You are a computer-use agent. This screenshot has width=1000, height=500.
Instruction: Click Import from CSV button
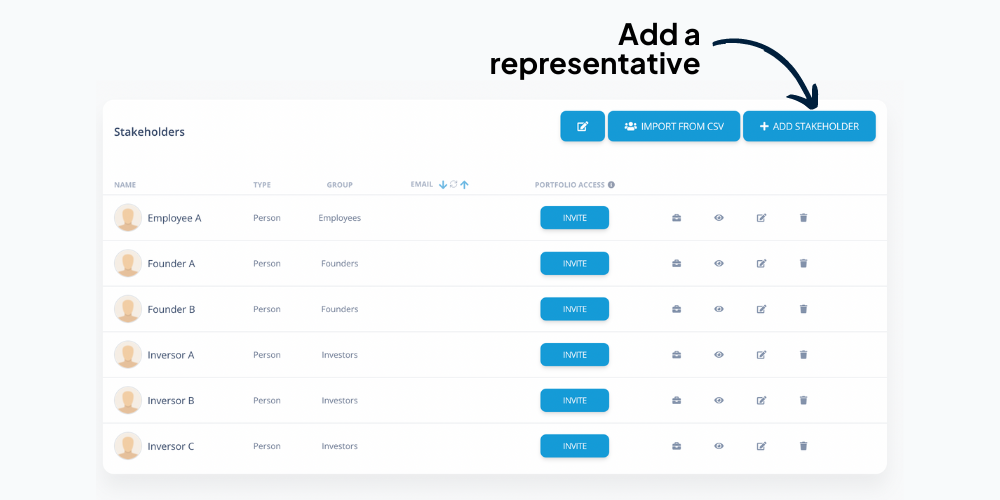coord(673,126)
